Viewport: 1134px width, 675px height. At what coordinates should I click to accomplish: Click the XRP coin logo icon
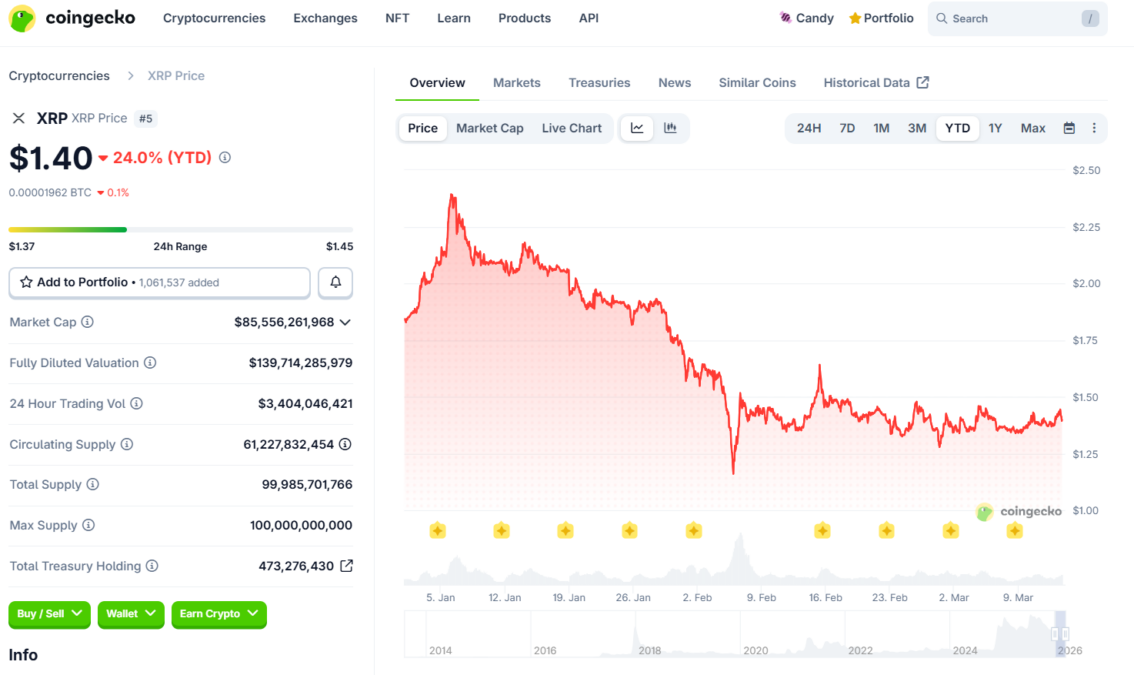(19, 118)
